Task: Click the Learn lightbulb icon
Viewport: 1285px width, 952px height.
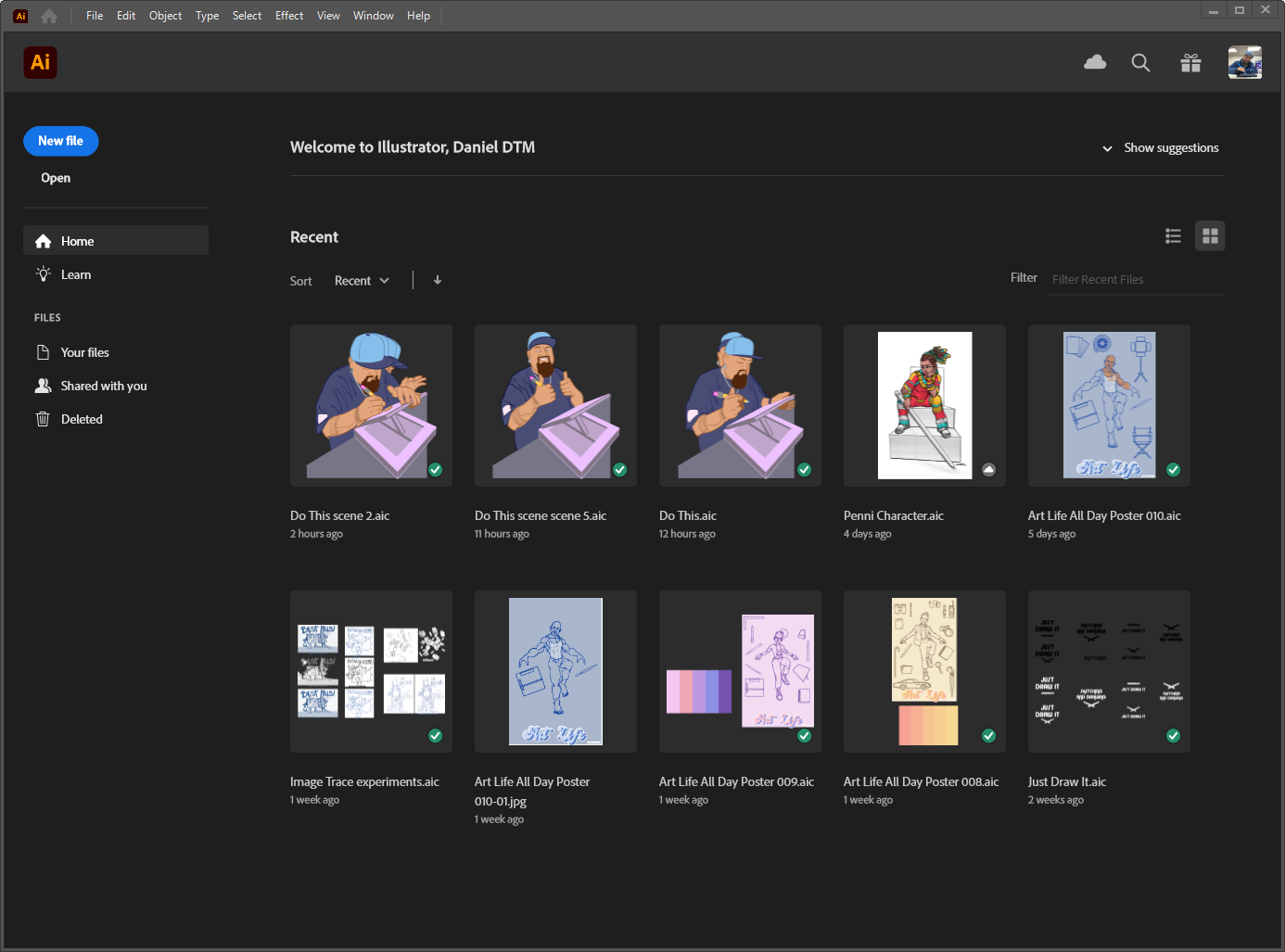Action: [43, 274]
